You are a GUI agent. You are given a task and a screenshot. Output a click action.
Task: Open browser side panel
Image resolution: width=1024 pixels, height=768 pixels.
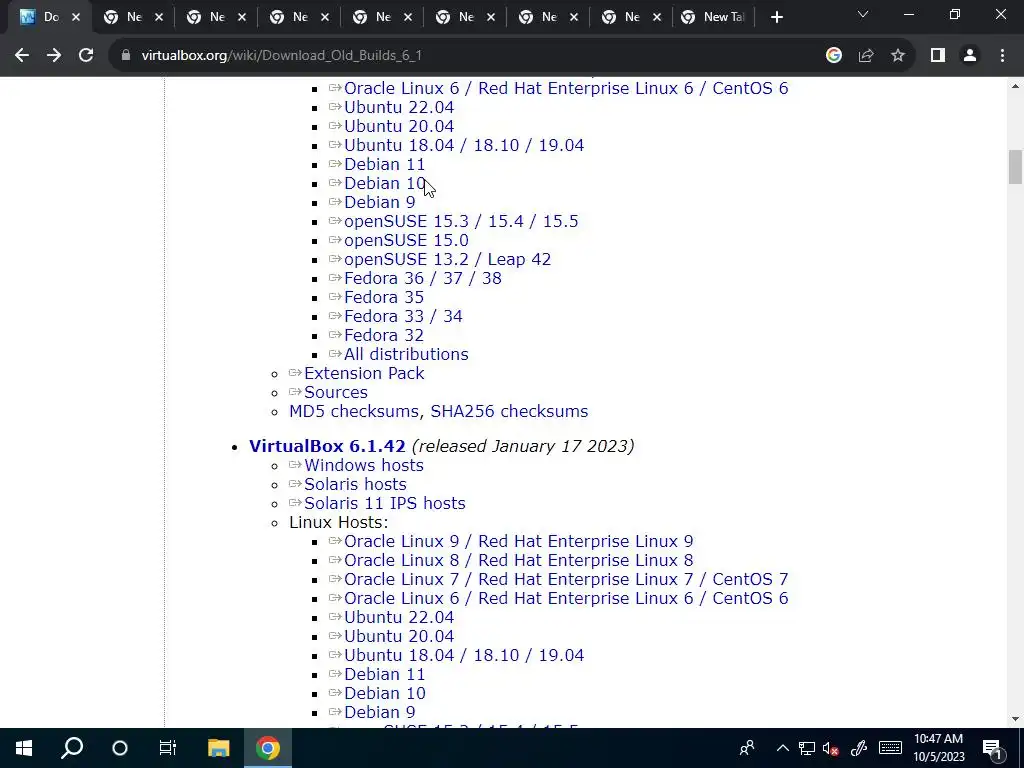(x=938, y=56)
